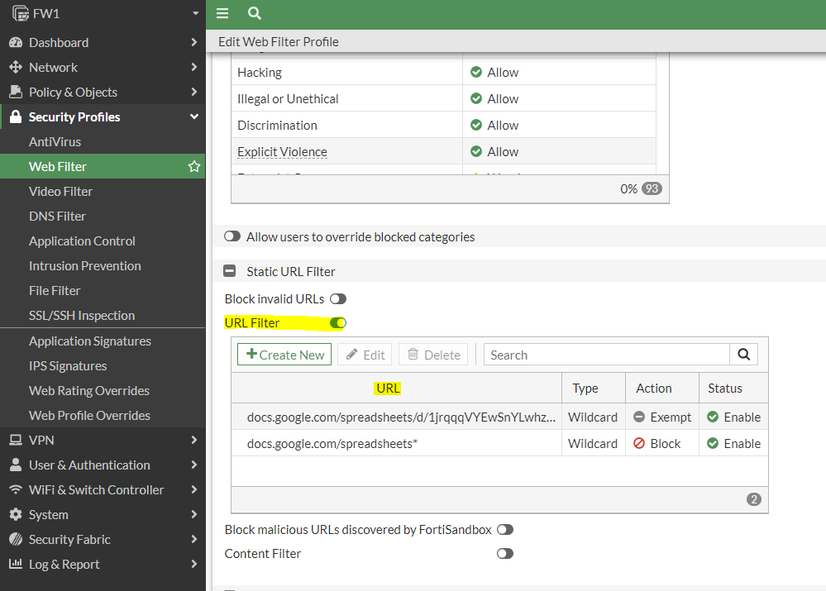Click the star icon next to Web Filter
The height and width of the screenshot is (591, 826).
pos(194,167)
